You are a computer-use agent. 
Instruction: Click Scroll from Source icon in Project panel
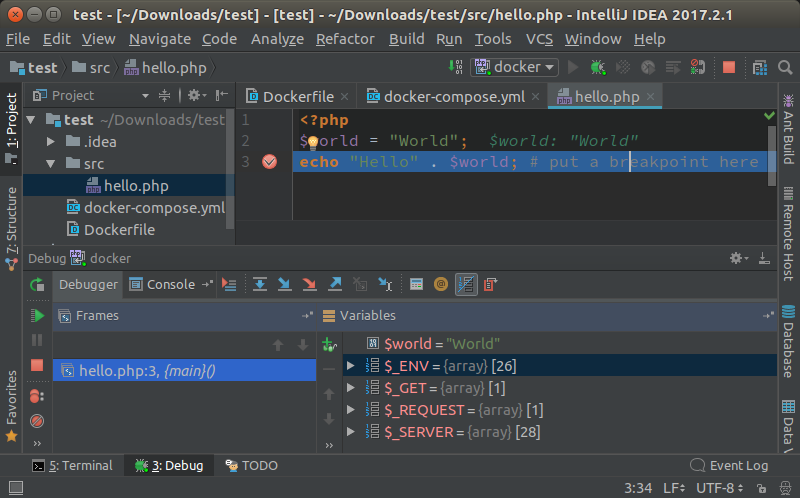click(x=164, y=95)
